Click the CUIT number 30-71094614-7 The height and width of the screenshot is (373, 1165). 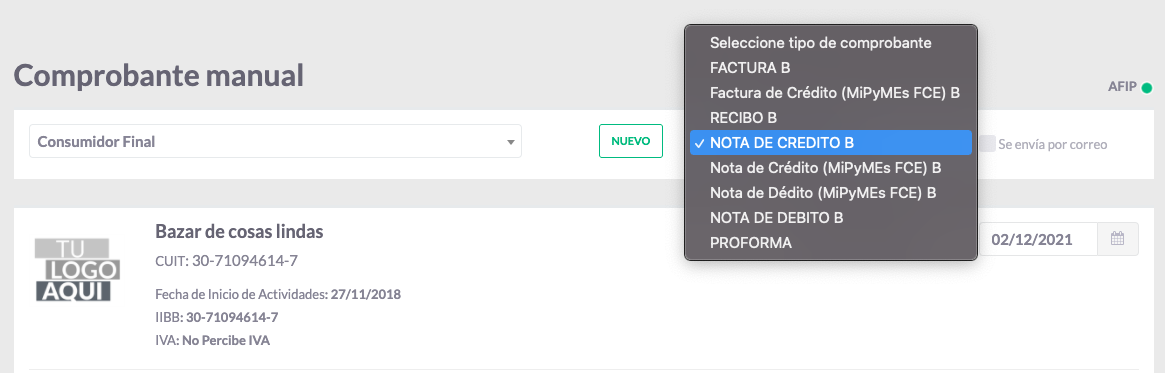pyautogui.click(x=246, y=261)
